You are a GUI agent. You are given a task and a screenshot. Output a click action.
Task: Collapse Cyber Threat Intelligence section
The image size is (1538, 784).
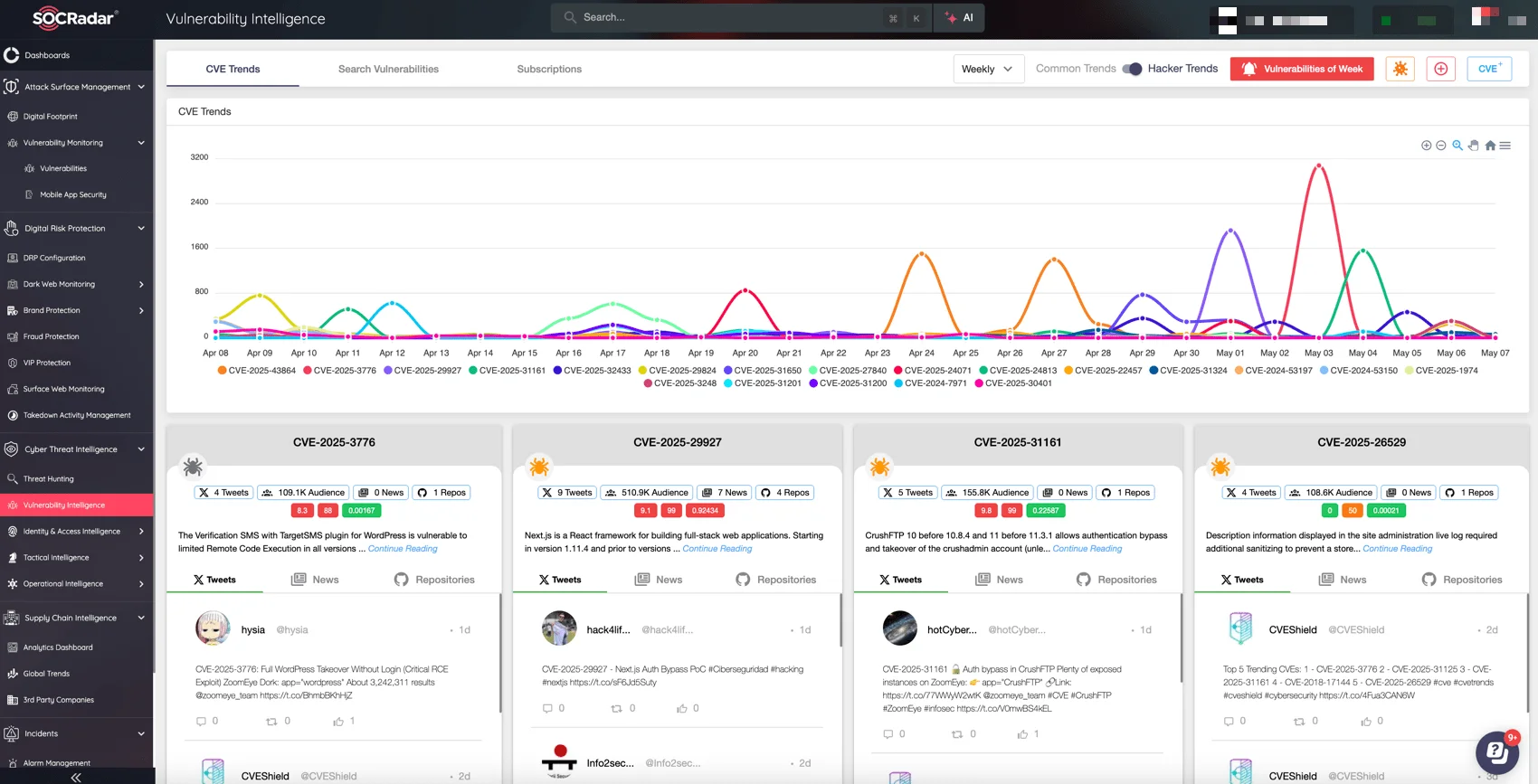[141, 449]
